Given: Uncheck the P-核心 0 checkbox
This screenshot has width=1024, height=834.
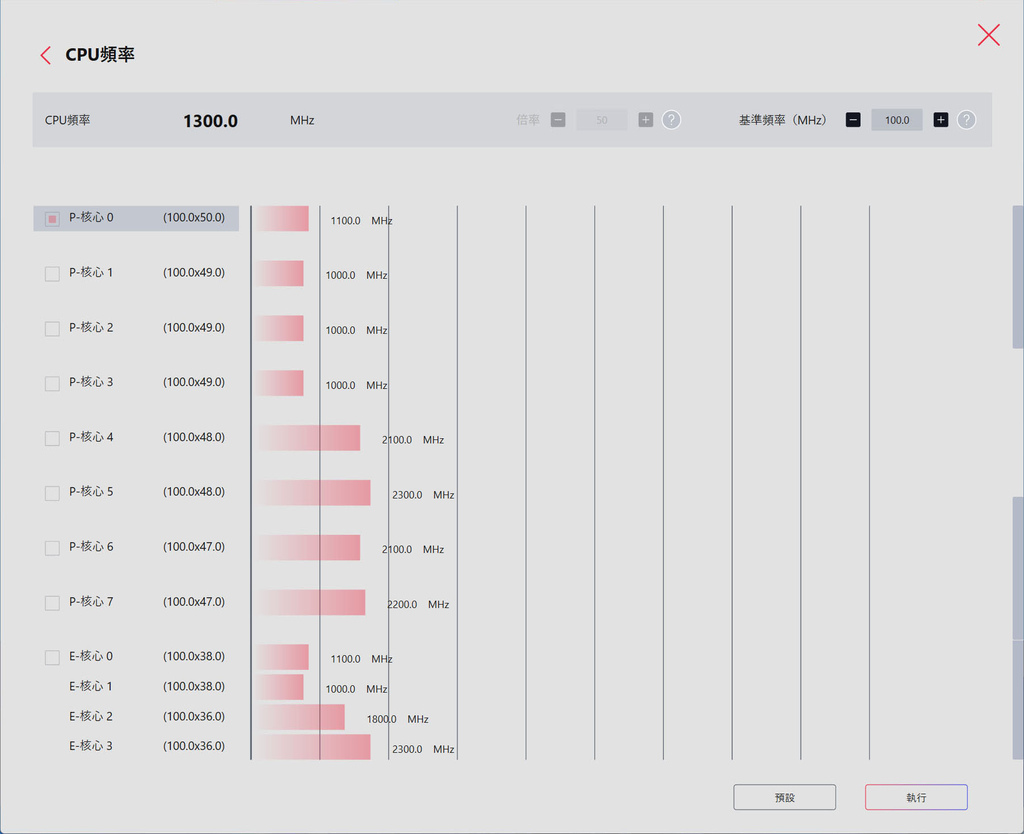Looking at the screenshot, I should point(52,219).
